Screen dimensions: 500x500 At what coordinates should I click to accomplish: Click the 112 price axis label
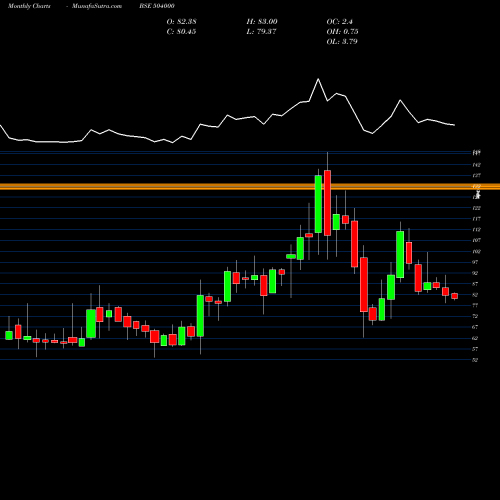(476, 230)
